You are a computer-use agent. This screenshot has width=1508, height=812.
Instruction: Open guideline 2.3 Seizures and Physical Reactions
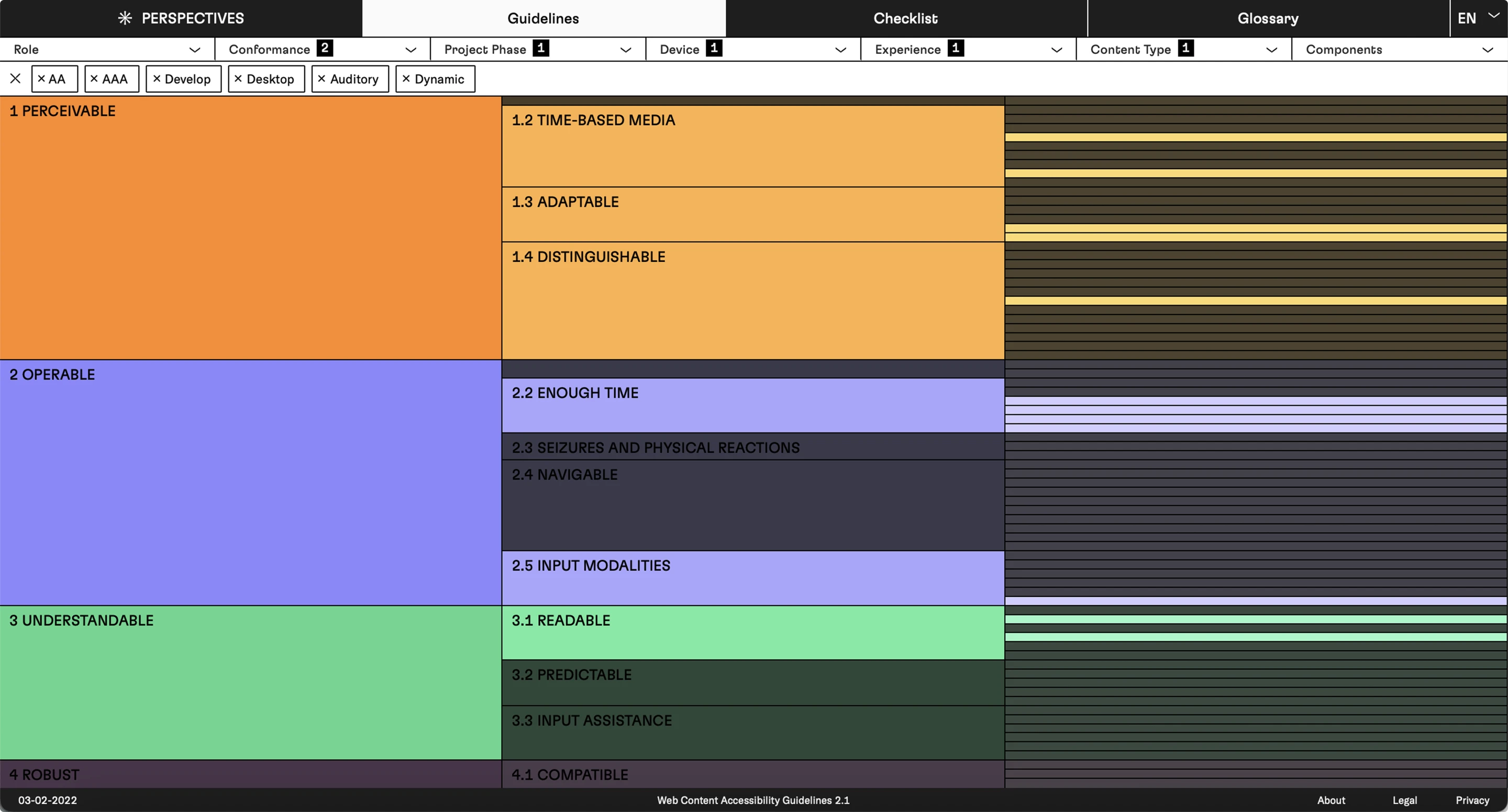tap(753, 447)
